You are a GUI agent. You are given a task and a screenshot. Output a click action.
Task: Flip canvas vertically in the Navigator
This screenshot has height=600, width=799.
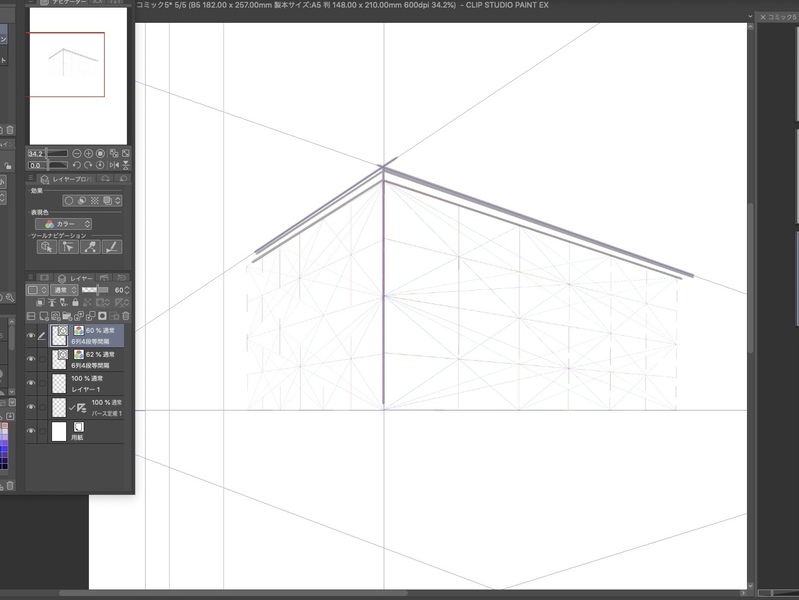[125, 165]
